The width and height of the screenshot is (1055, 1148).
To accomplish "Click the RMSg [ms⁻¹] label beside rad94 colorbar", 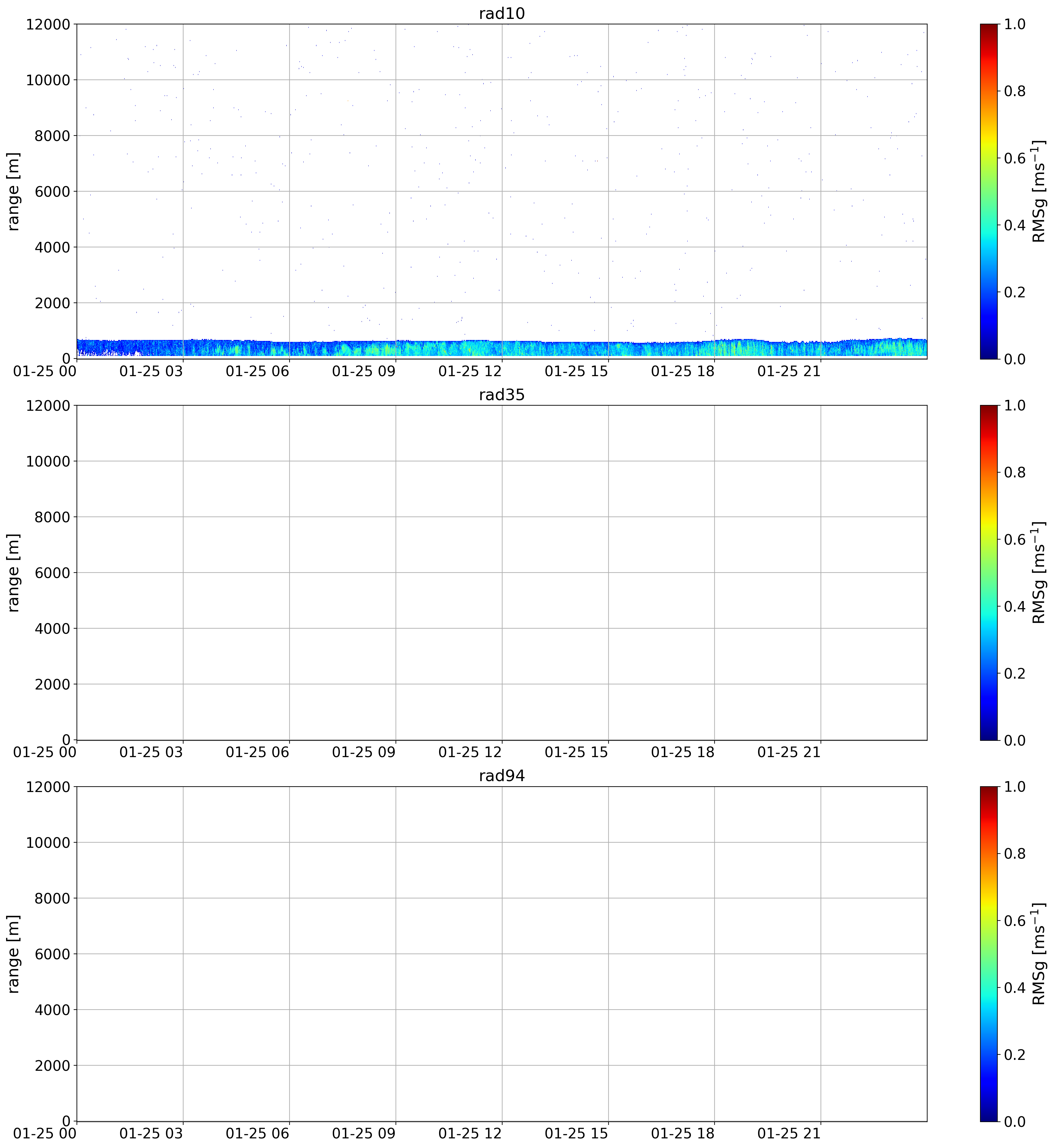I will click(x=1039, y=954).
